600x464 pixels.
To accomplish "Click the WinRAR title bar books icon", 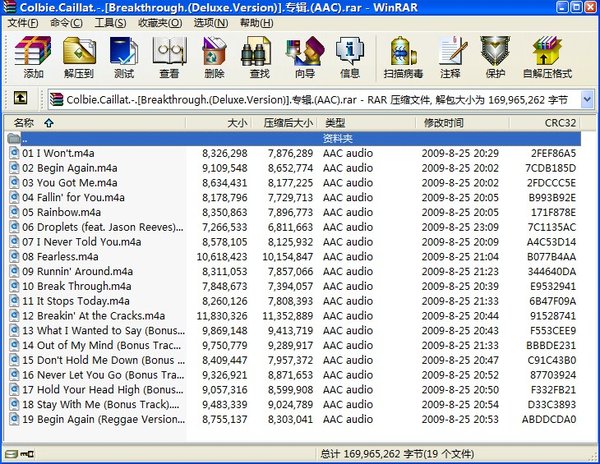I will pyautogui.click(x=9, y=7).
